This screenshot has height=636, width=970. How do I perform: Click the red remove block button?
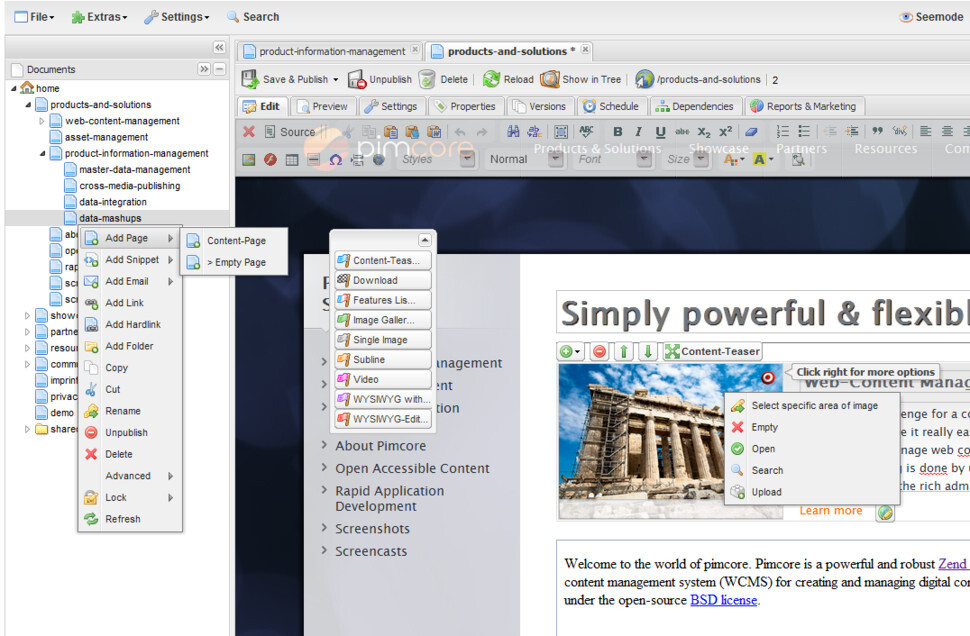(x=599, y=351)
